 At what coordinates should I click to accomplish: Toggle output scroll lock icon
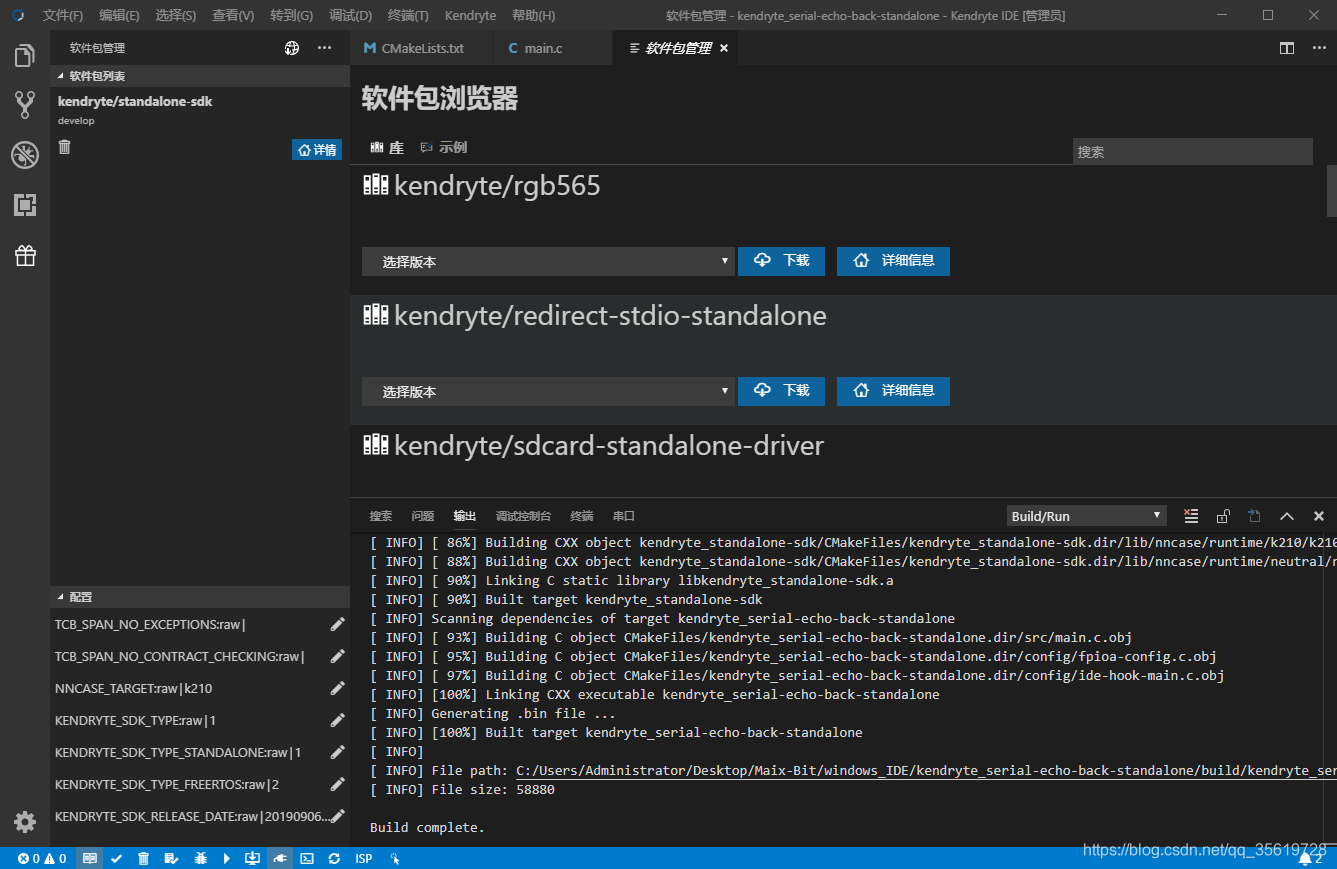(1223, 516)
